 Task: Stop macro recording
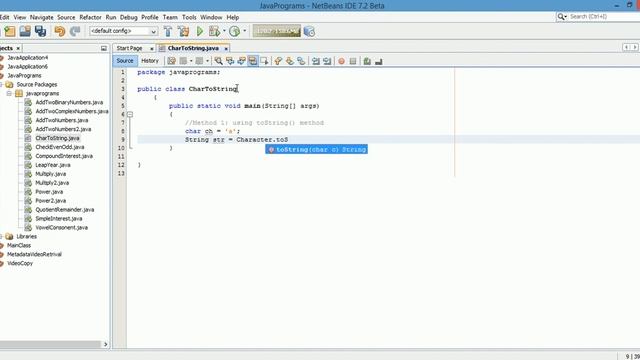(x=353, y=61)
